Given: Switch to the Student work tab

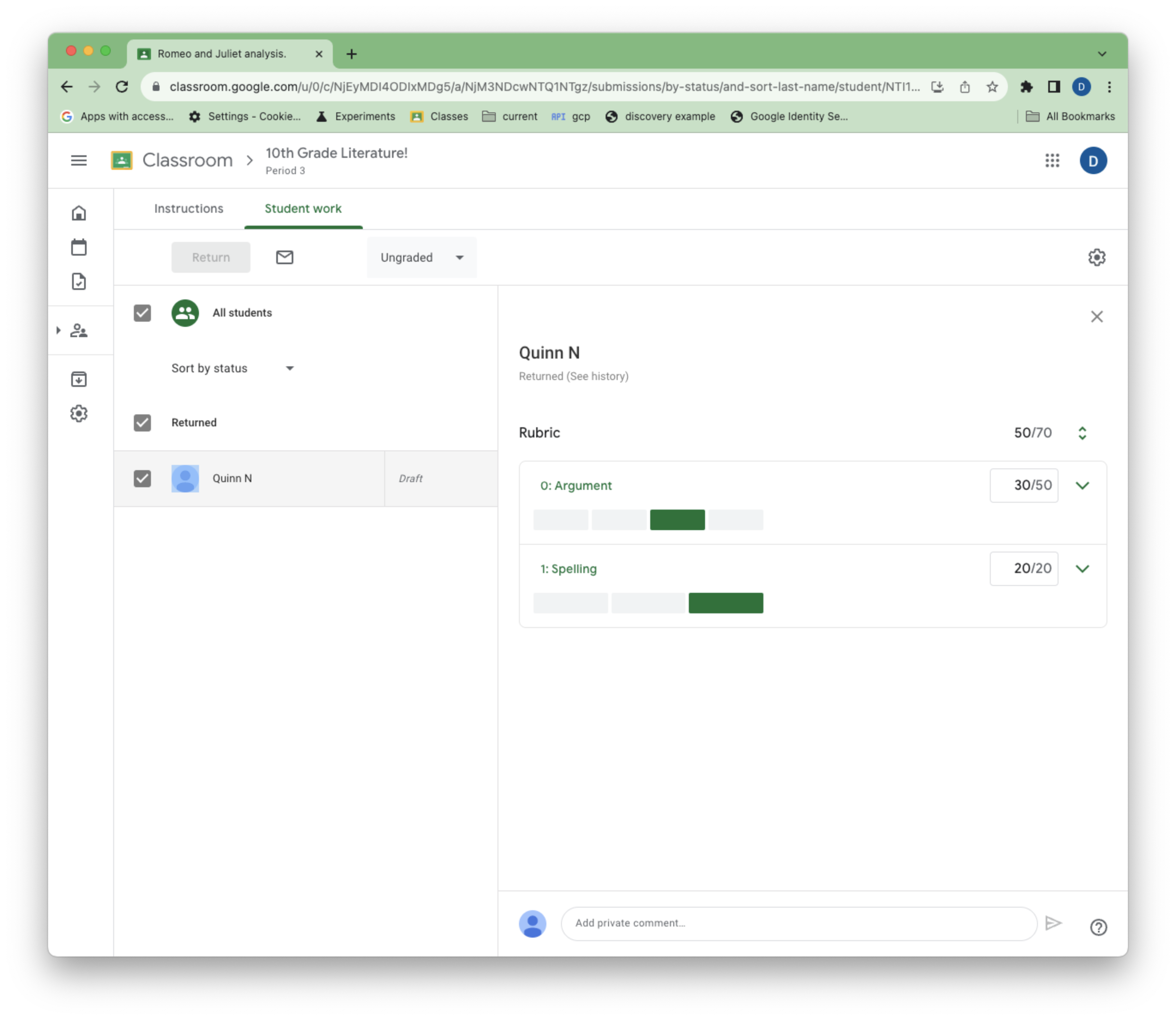Looking at the screenshot, I should pos(303,208).
